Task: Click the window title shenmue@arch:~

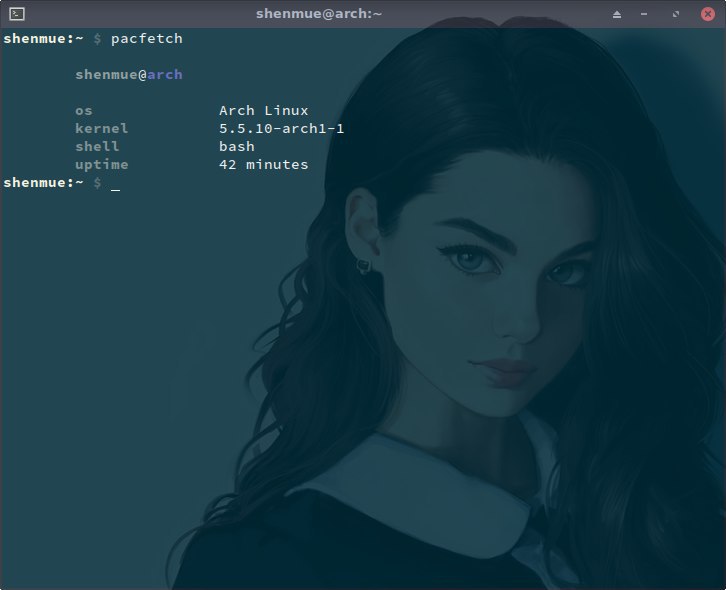Action: coord(319,14)
